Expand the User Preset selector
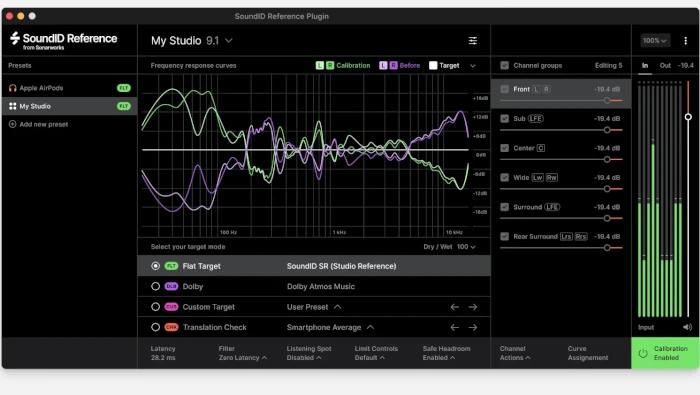The width and height of the screenshot is (700, 395). click(314, 307)
